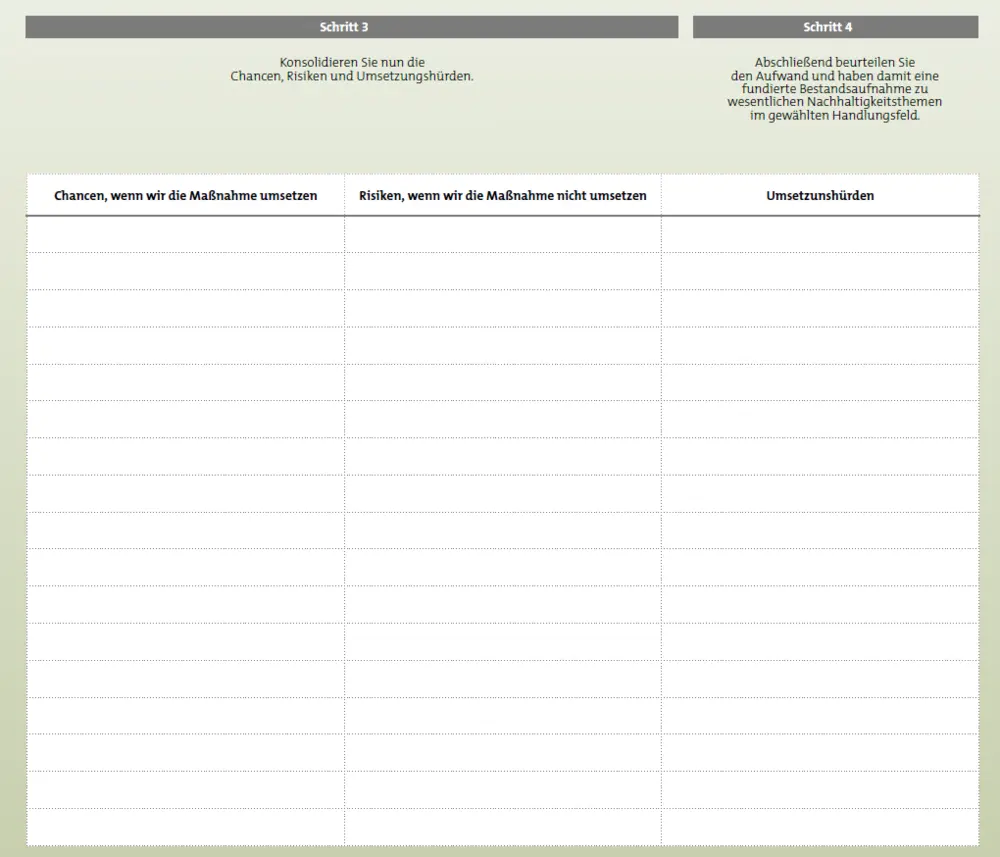Click the Schritt 4 instruction text about Aufwand
This screenshot has width=1000, height=857.
coord(835,89)
